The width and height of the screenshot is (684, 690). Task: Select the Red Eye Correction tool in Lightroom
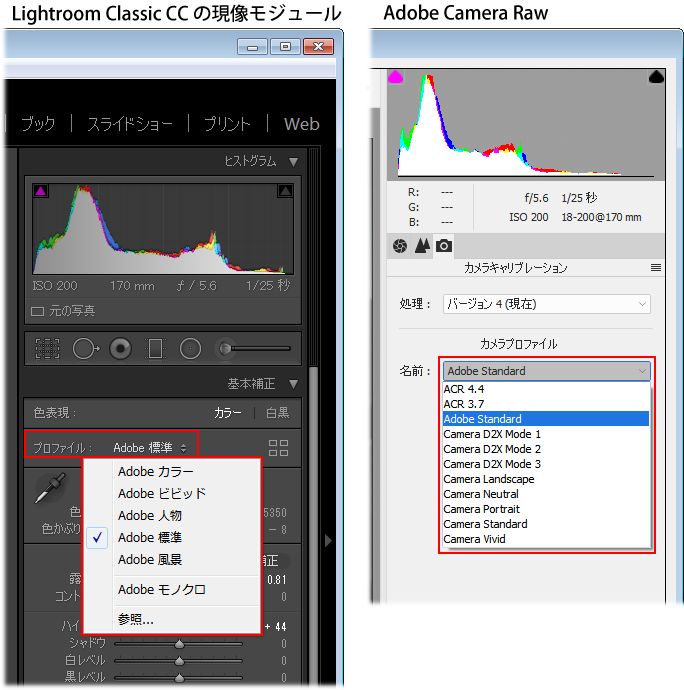[x=120, y=349]
